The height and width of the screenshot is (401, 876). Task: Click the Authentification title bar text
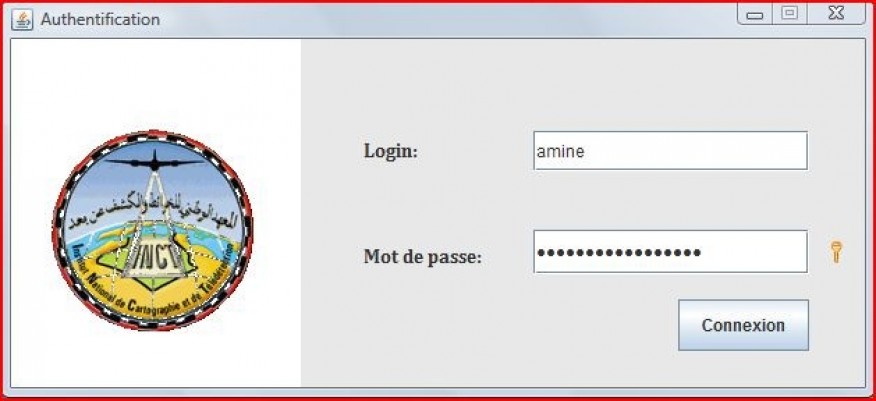pyautogui.click(x=100, y=20)
